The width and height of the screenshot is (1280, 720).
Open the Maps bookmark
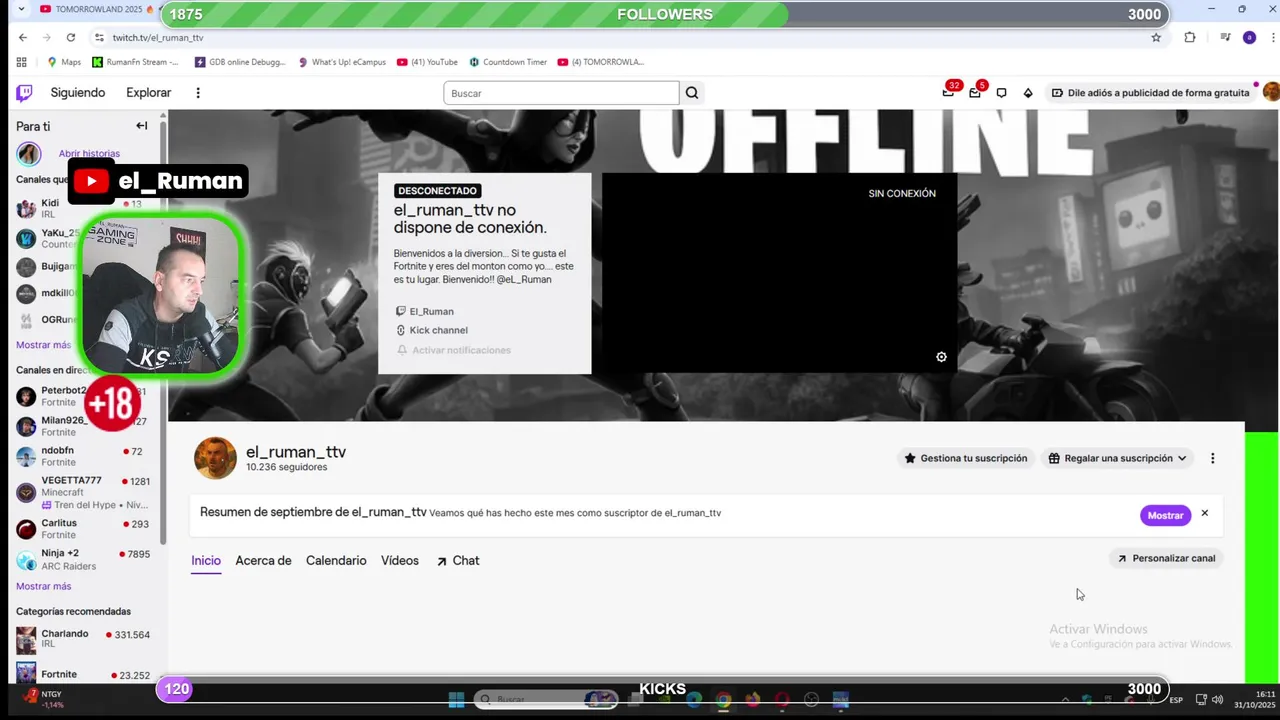point(64,62)
